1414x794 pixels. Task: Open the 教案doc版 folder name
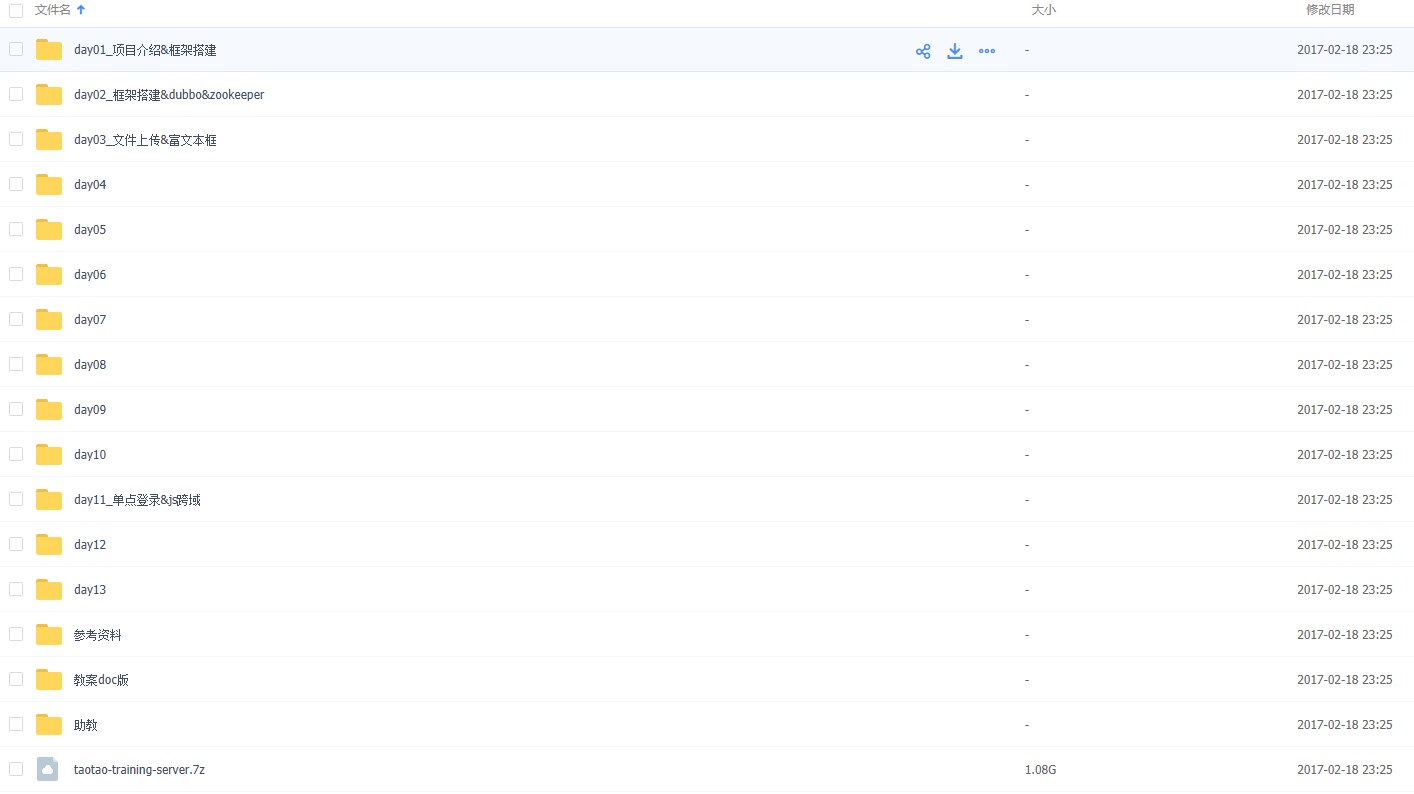coord(101,680)
